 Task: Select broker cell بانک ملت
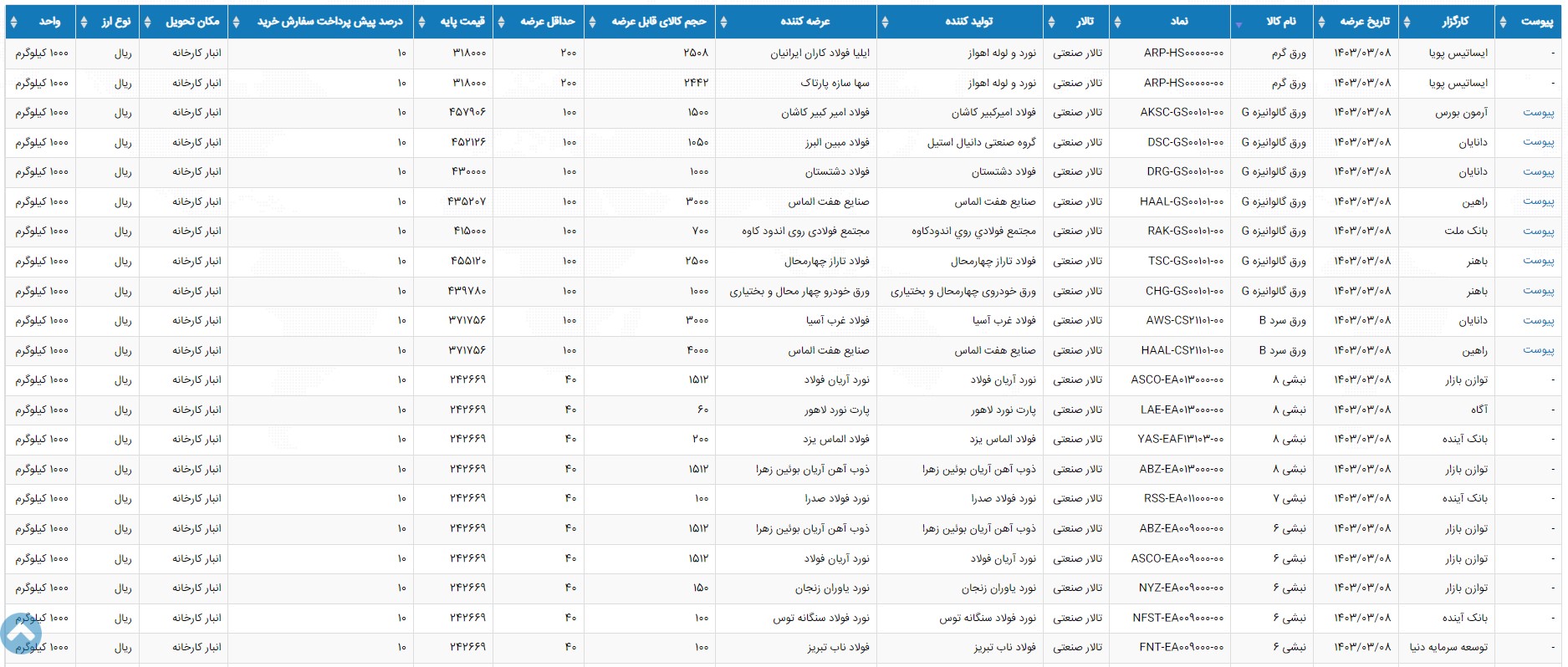tap(1447, 231)
